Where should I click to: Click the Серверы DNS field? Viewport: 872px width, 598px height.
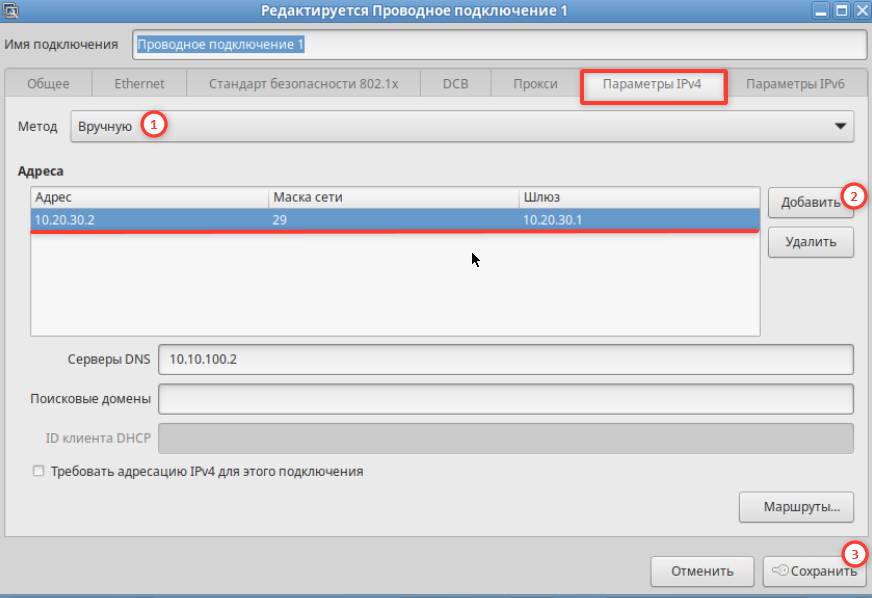coord(506,359)
